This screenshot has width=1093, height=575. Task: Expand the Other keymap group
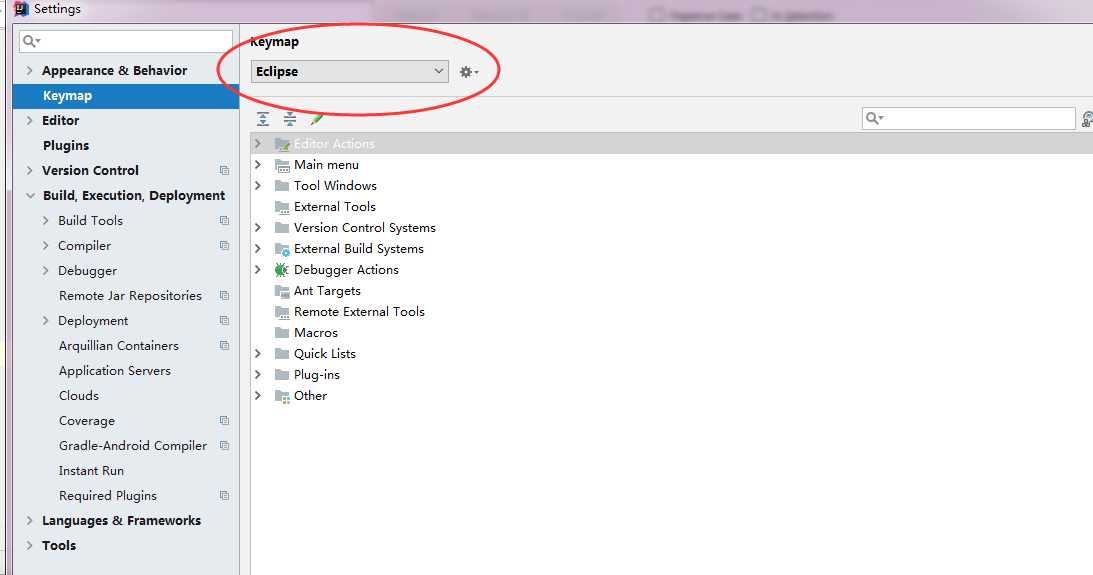tap(258, 396)
